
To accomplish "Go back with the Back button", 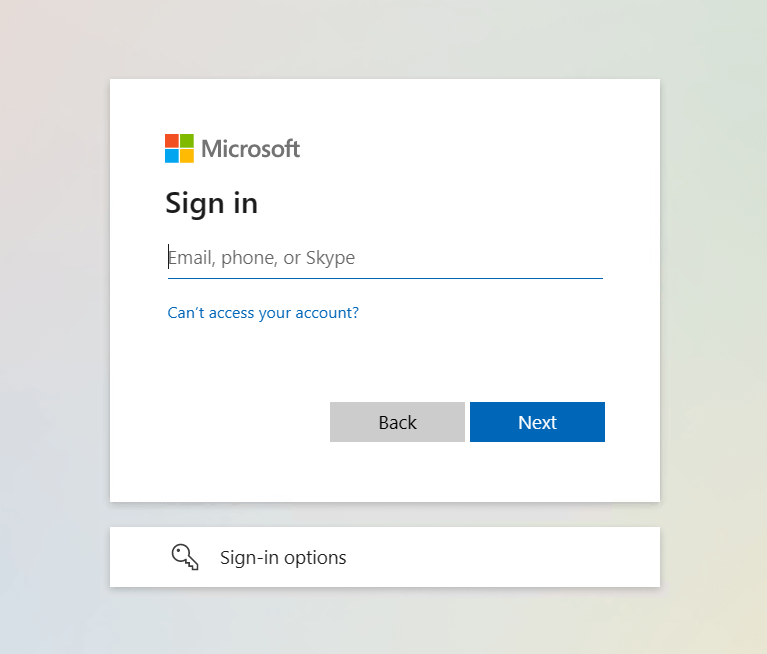I will [x=397, y=422].
